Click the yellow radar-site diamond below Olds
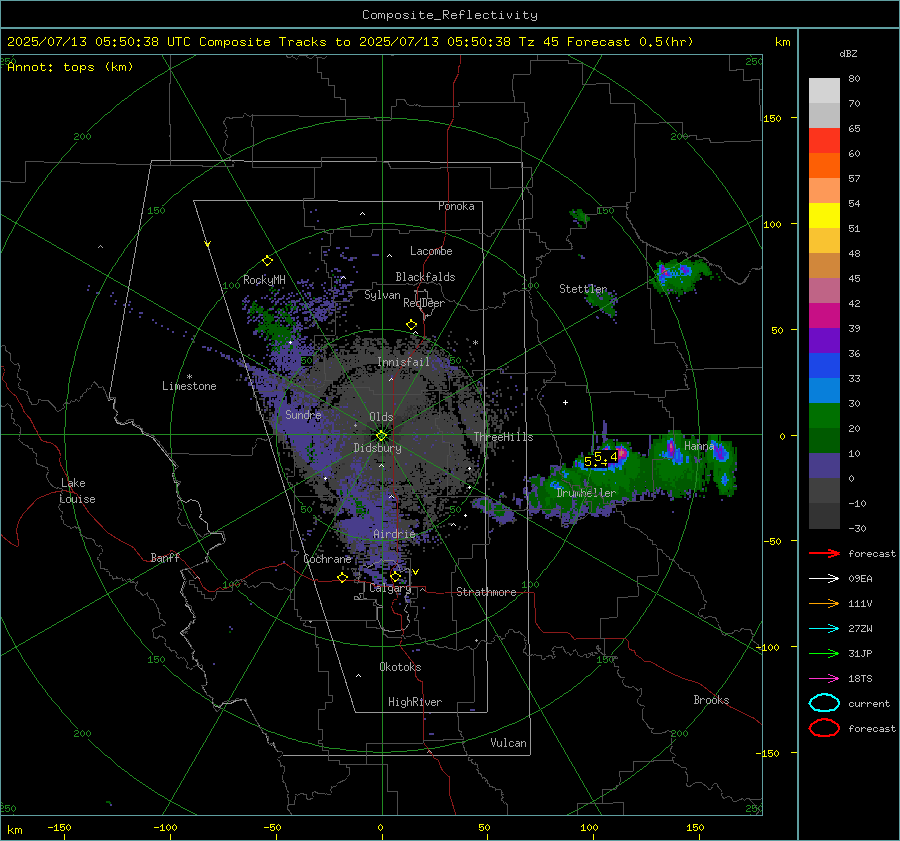 381,435
